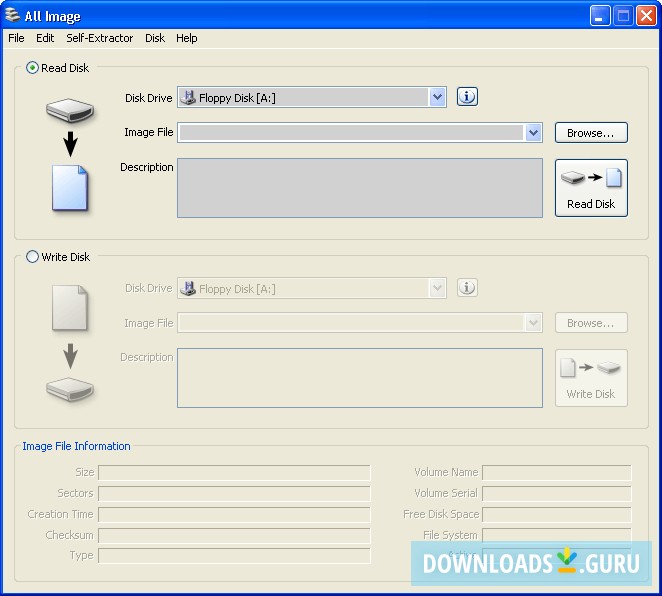This screenshot has width=662, height=596.
Task: Click the gray file icon under Write Disk
Action: pos(70,308)
